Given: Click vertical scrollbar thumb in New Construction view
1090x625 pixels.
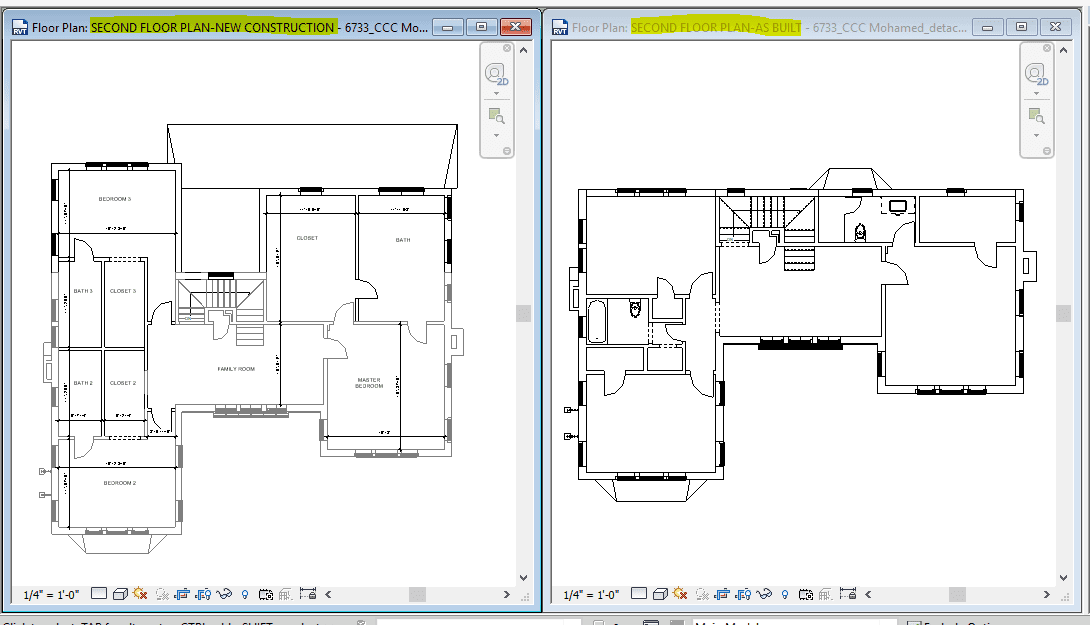Looking at the screenshot, I should pyautogui.click(x=523, y=313).
